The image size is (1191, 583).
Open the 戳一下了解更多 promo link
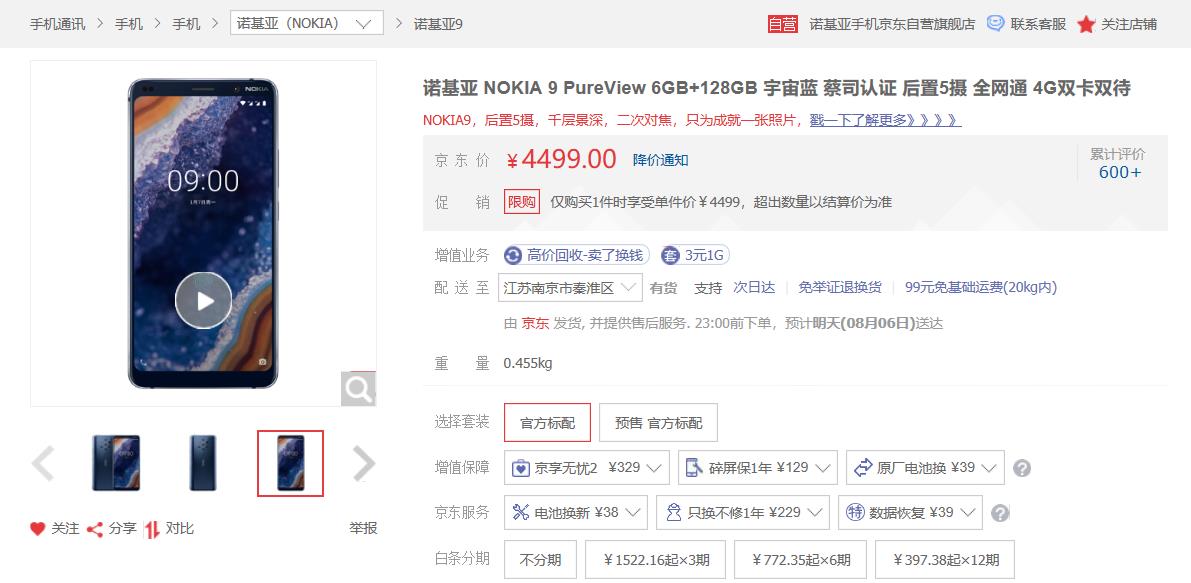(x=886, y=120)
